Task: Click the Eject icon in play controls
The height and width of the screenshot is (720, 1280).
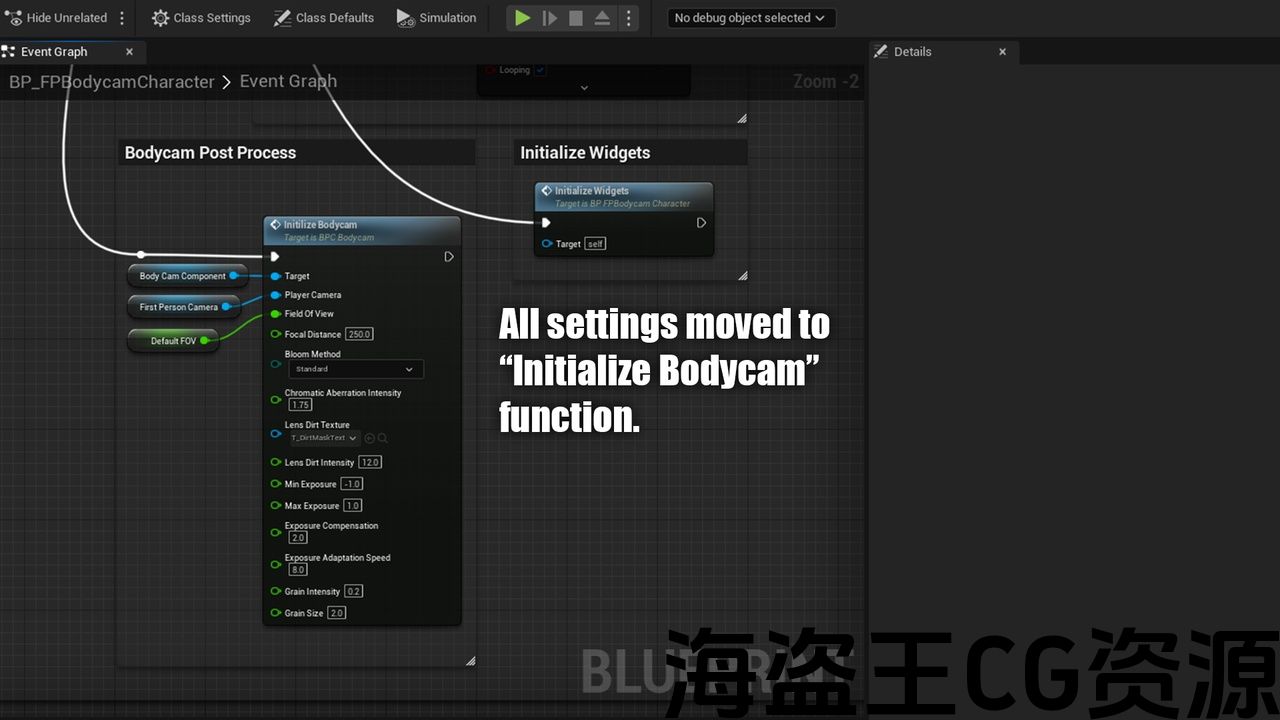Action: 602,18
